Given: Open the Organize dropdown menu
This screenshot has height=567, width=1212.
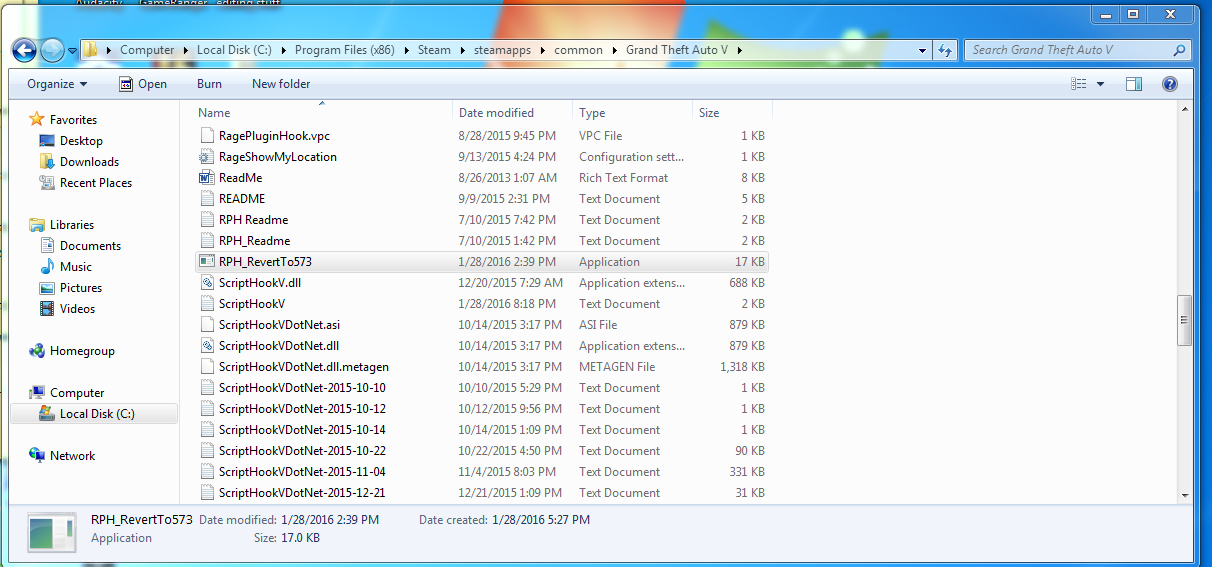Looking at the screenshot, I should click(x=57, y=84).
